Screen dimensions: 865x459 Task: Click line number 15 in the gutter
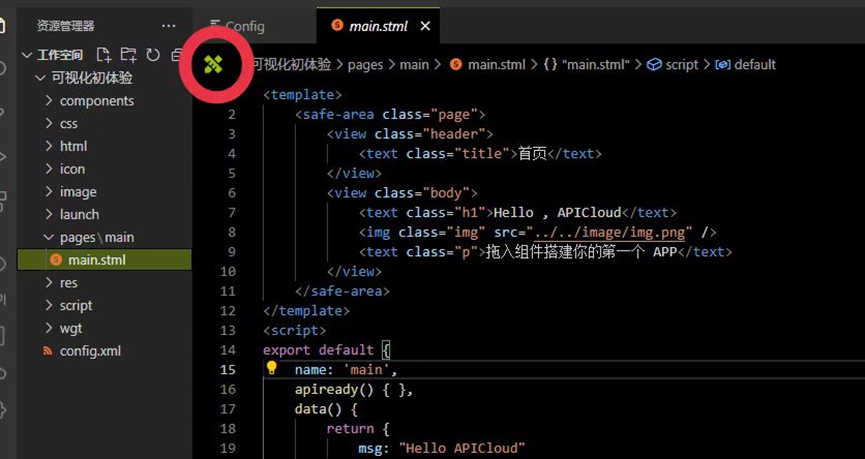coord(228,369)
